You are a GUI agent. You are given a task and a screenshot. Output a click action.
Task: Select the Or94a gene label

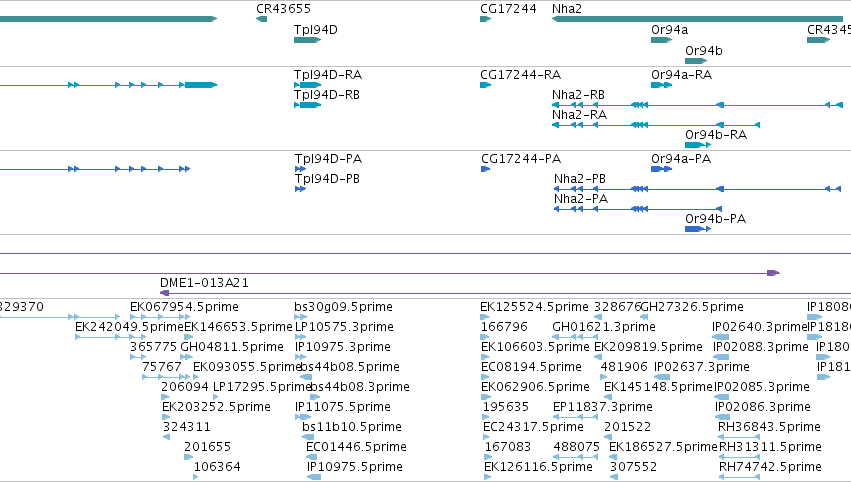(x=669, y=29)
